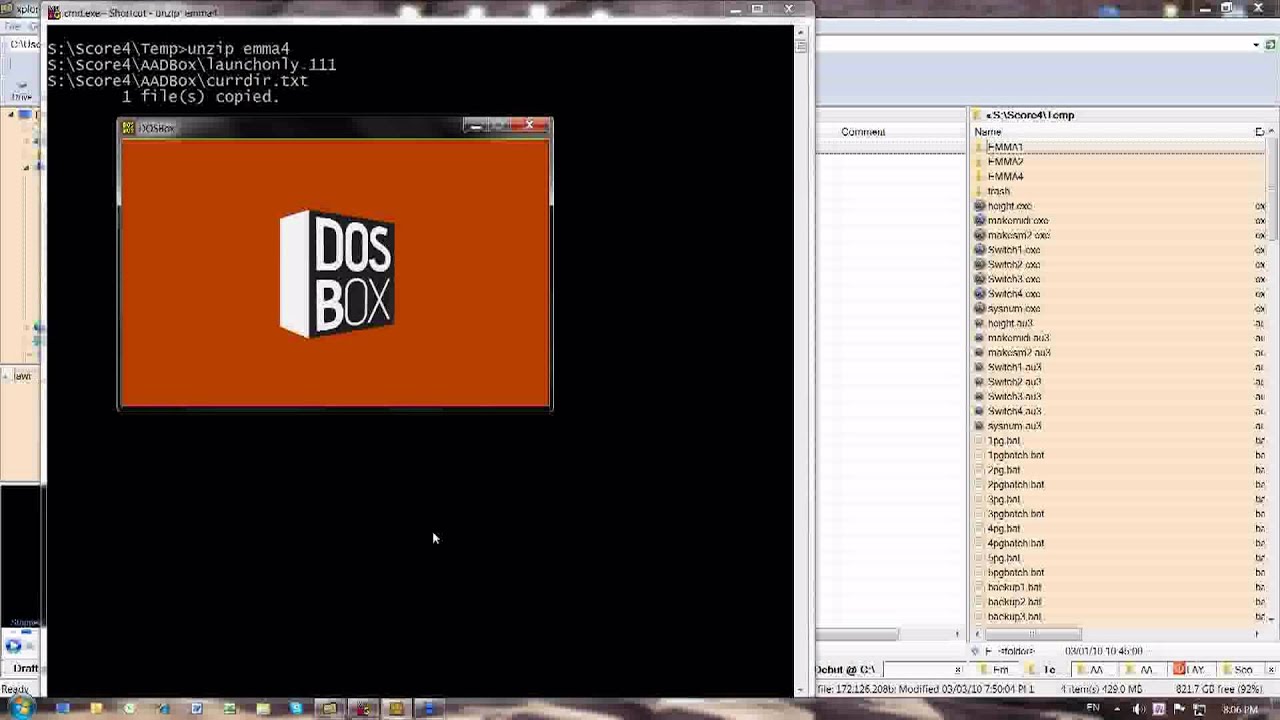Select the makemidi.au3 script icon
This screenshot has width=1280, height=720.
tap(980, 338)
